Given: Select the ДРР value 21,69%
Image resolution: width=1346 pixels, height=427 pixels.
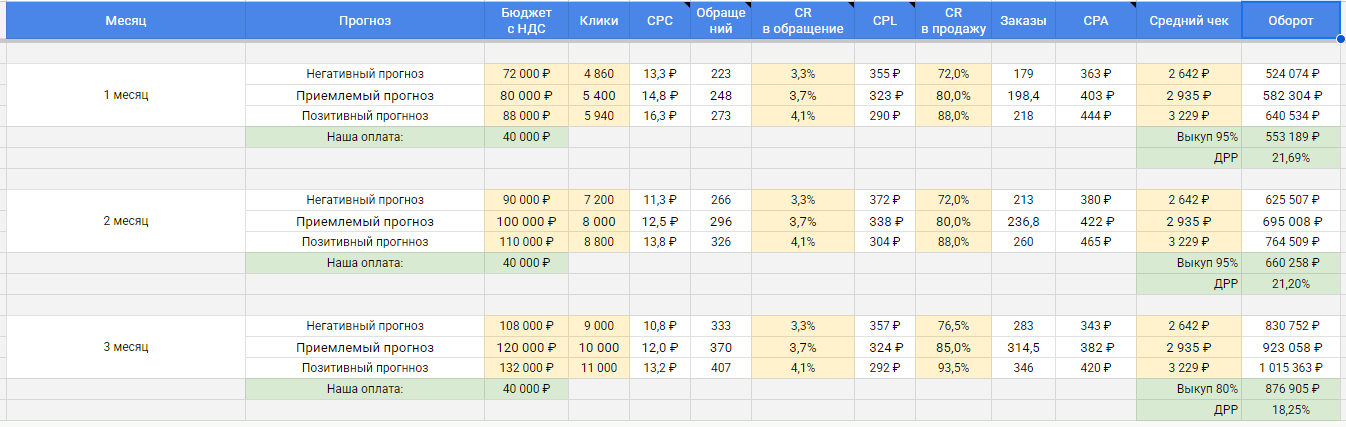Looking at the screenshot, I should 1290,158.
